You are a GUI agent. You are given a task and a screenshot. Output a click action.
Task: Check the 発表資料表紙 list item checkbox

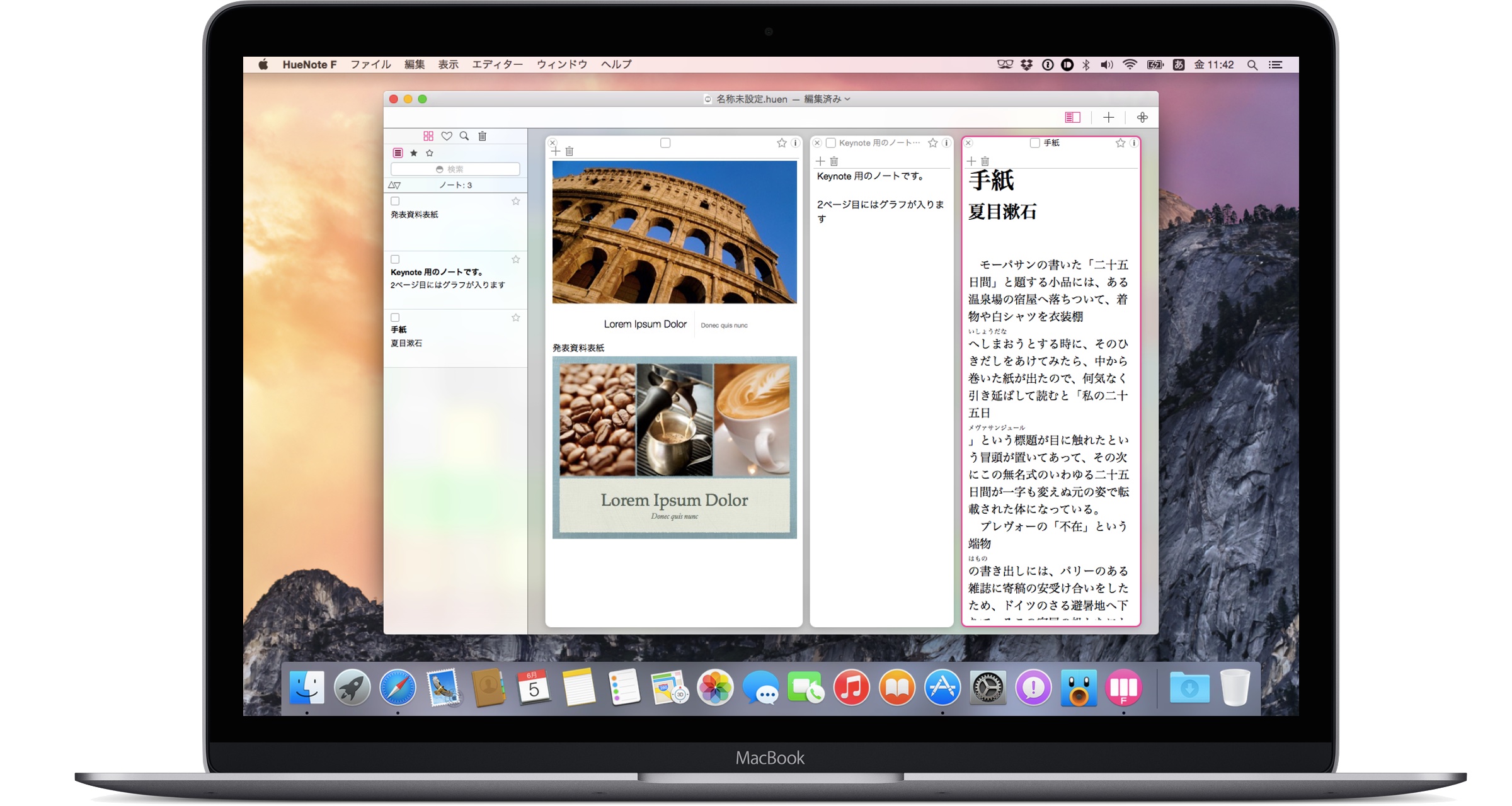(x=395, y=201)
